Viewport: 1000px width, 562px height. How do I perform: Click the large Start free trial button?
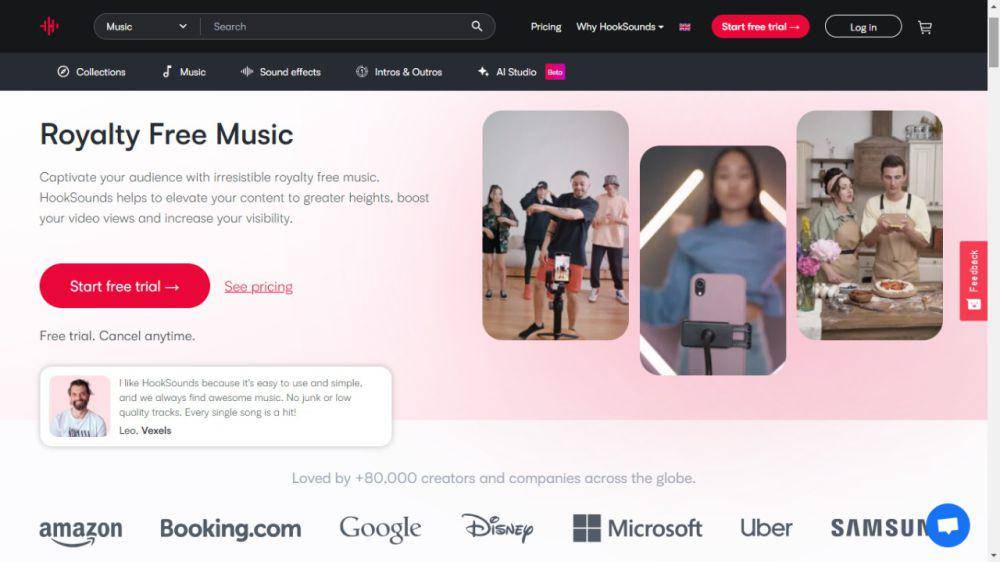[124, 286]
